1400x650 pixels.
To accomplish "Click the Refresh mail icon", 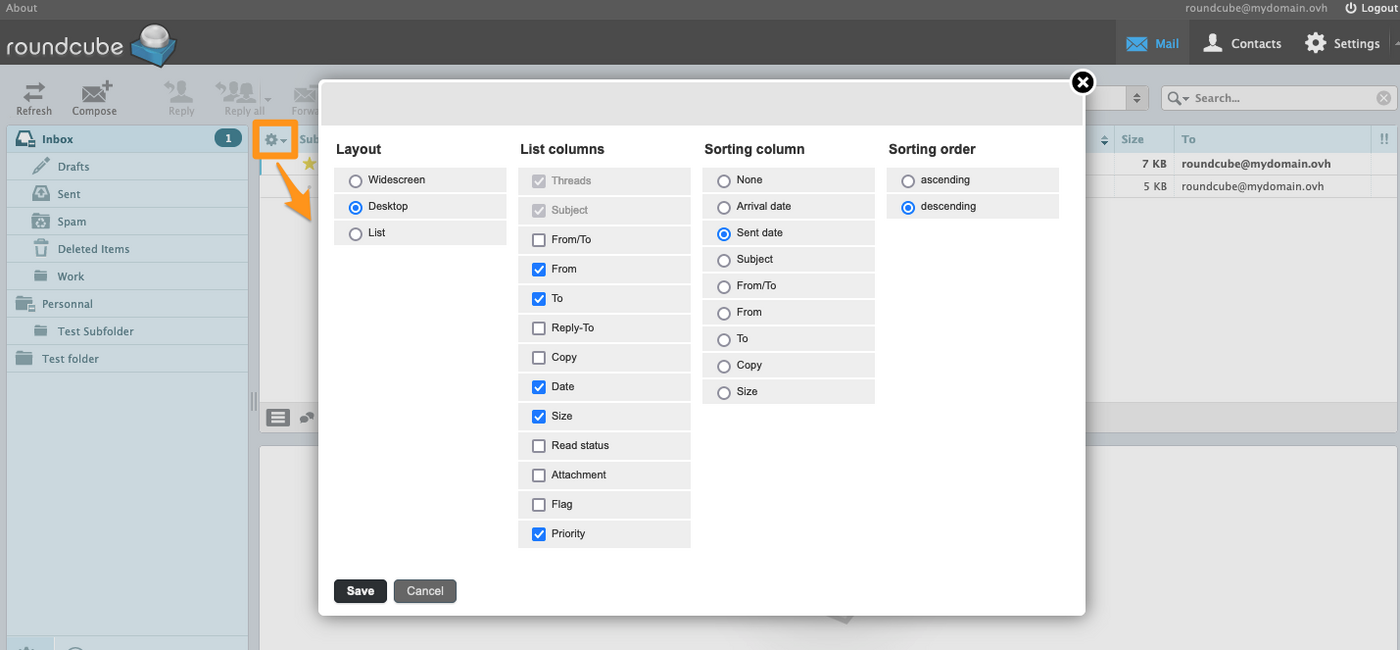I will tap(34, 93).
